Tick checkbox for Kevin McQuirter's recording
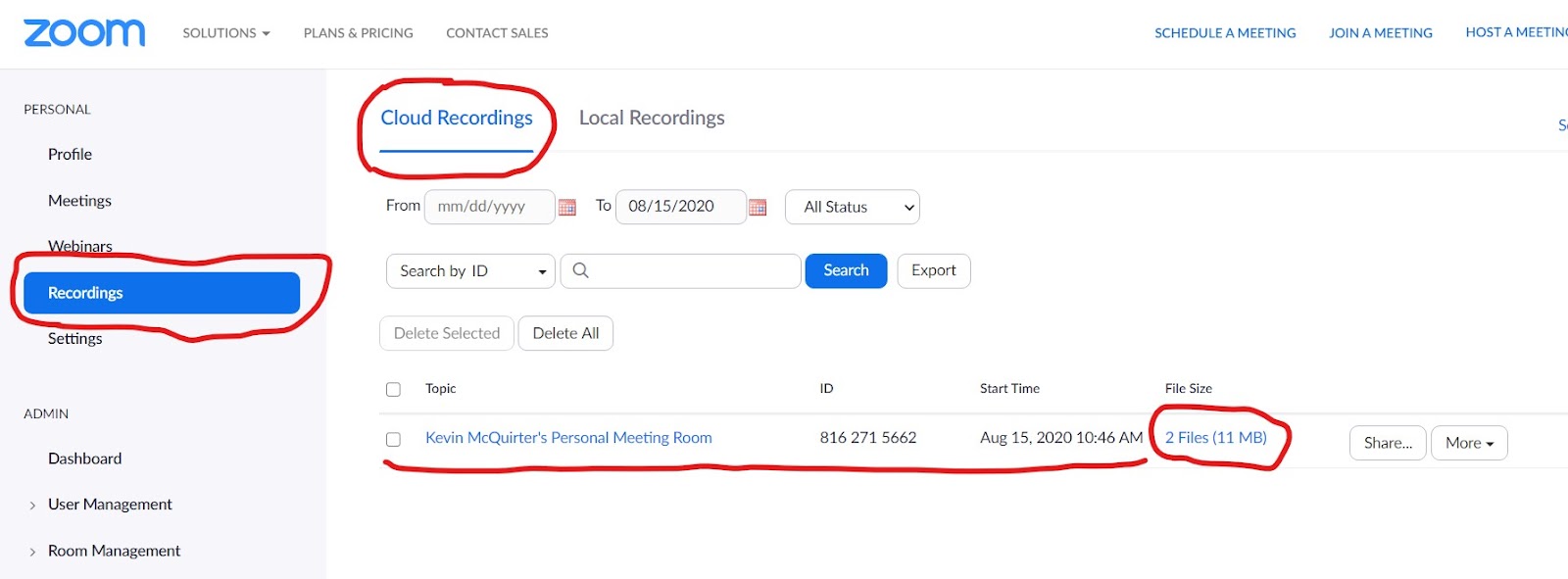The width and height of the screenshot is (1568, 579). click(x=393, y=439)
